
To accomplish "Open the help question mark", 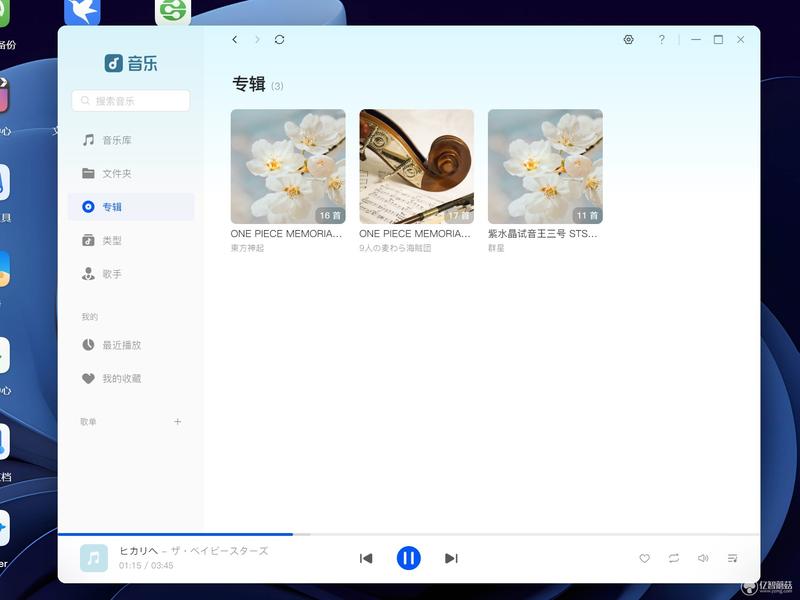I will [661, 39].
